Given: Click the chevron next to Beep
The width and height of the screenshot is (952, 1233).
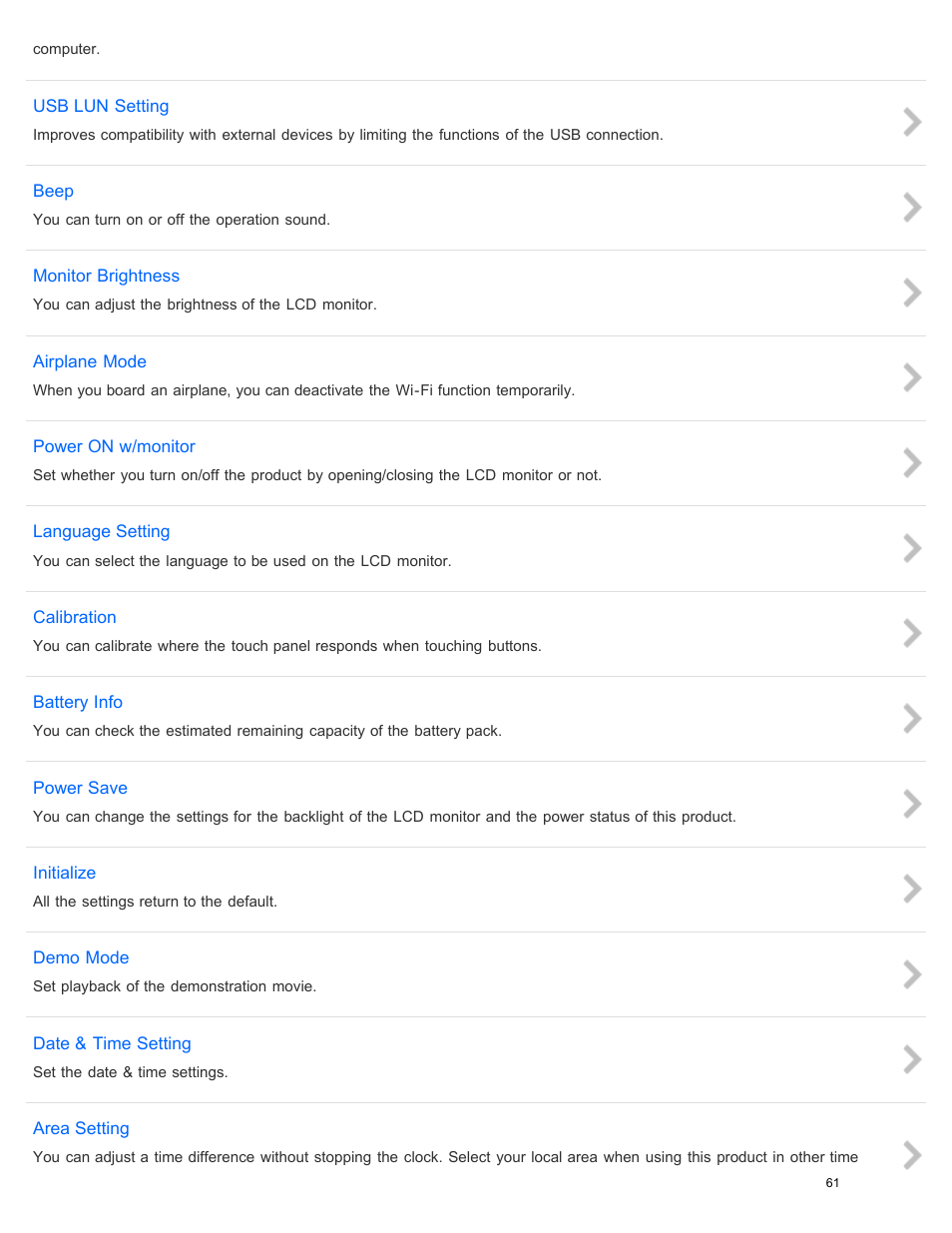Looking at the screenshot, I should [x=912, y=207].
